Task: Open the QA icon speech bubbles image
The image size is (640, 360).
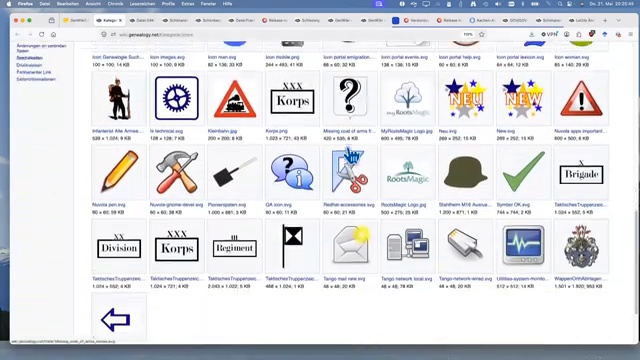Action: pos(293,172)
